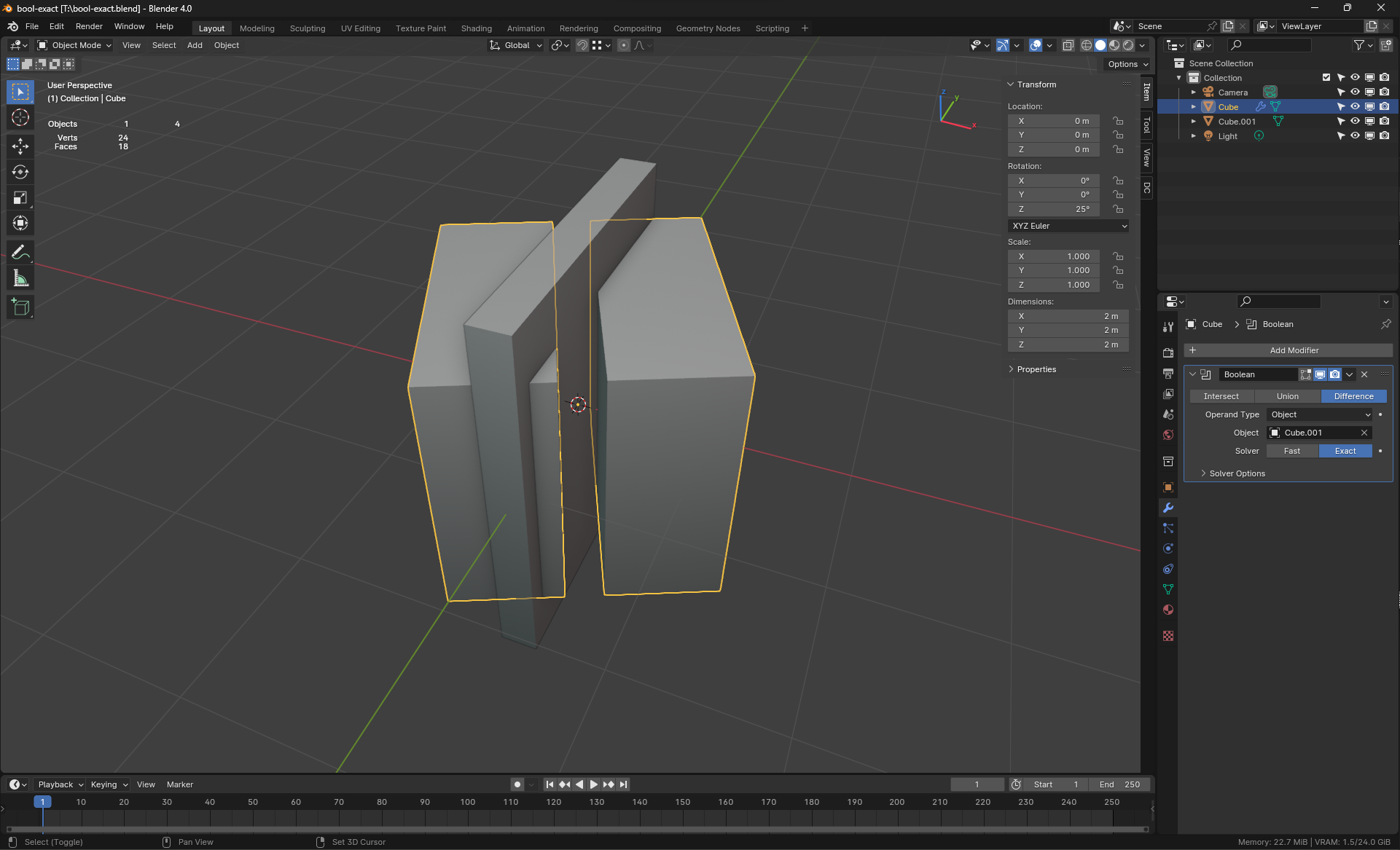Viewport: 1400px width, 850px height.
Task: Select the Cursor tool in toolbar
Action: click(20, 117)
